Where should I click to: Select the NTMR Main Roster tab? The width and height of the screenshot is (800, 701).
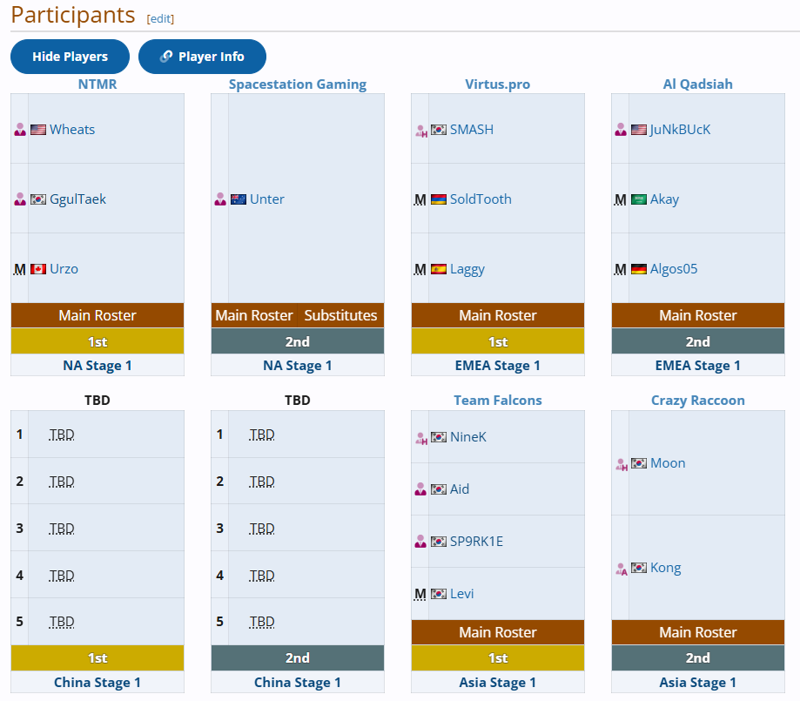tap(97, 315)
